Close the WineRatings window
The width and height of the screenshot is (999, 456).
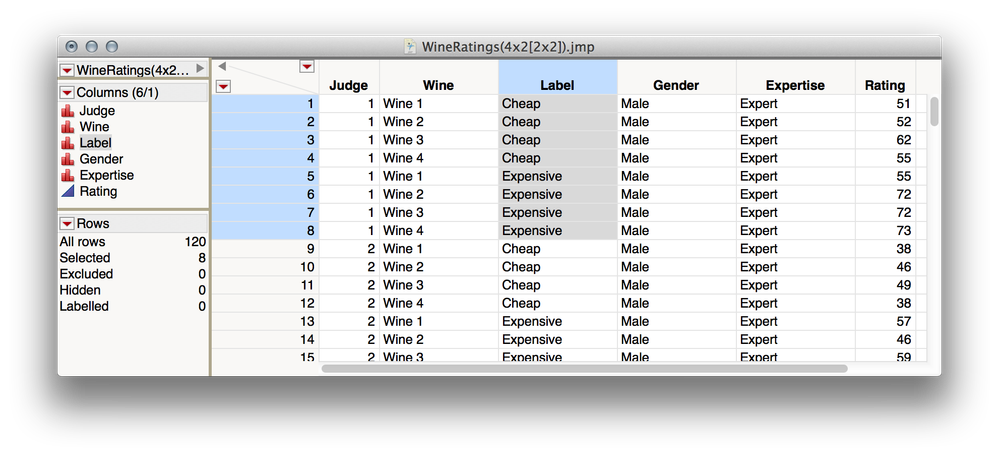pyautogui.click(x=71, y=46)
